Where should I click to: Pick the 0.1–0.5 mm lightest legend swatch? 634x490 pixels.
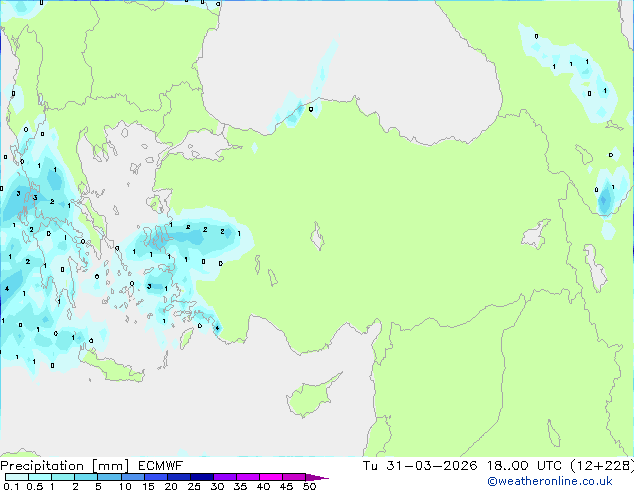[x=17, y=477]
